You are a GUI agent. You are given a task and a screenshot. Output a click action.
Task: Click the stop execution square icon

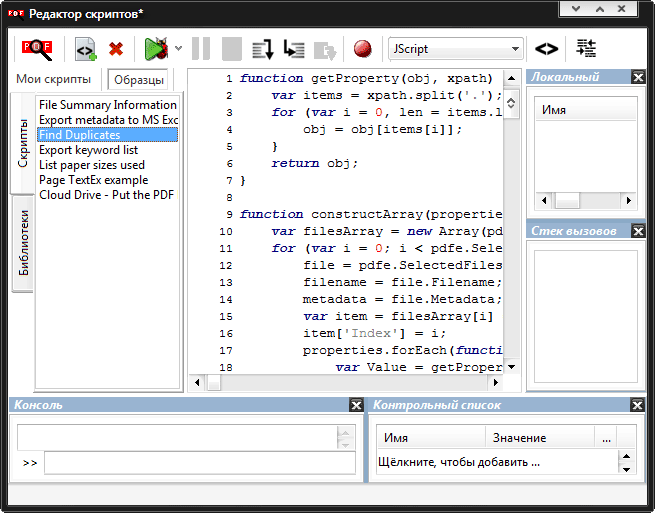pyautogui.click(x=232, y=49)
